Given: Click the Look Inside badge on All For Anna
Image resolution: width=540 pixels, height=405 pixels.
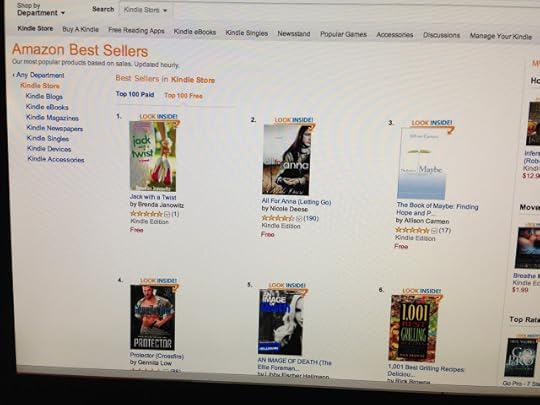Looking at the screenshot, I should [294, 120].
